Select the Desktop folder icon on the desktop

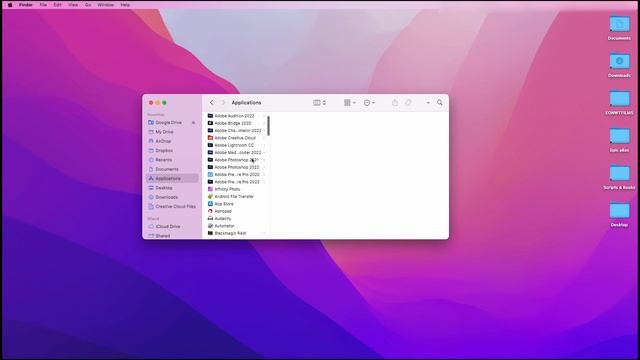click(619, 215)
